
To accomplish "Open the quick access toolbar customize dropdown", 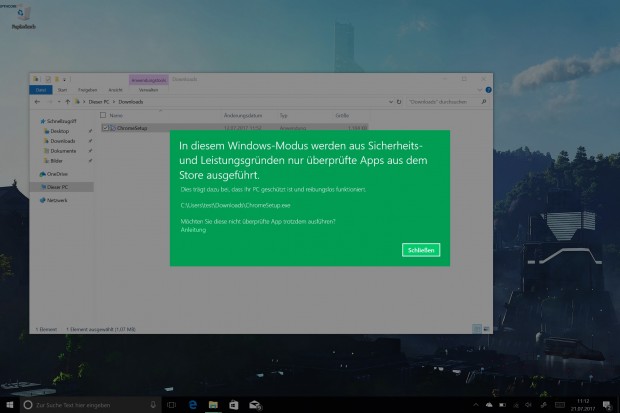I will tap(64, 80).
